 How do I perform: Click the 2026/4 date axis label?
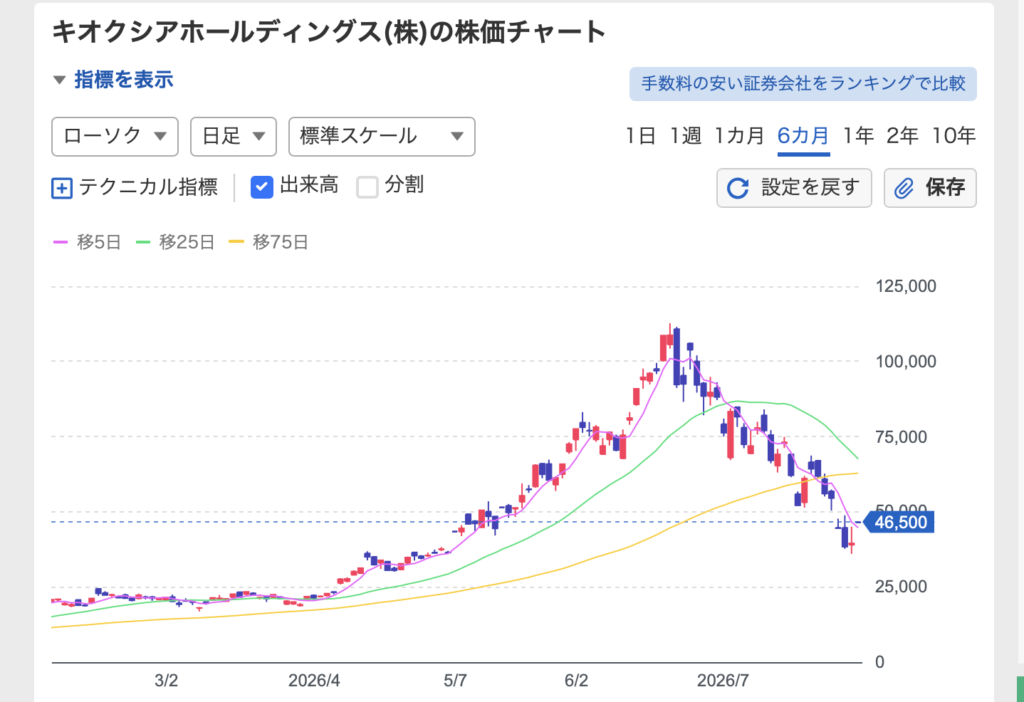(314, 680)
